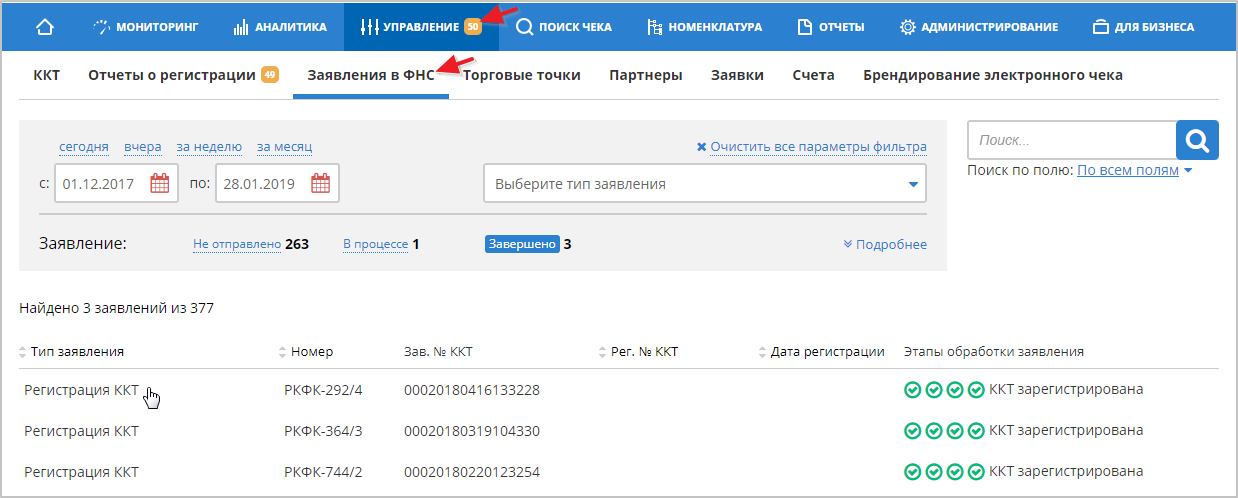Screen dimensions: 1238x498
Task: Click sort arrows beside Тип заявления column
Action: point(23,352)
